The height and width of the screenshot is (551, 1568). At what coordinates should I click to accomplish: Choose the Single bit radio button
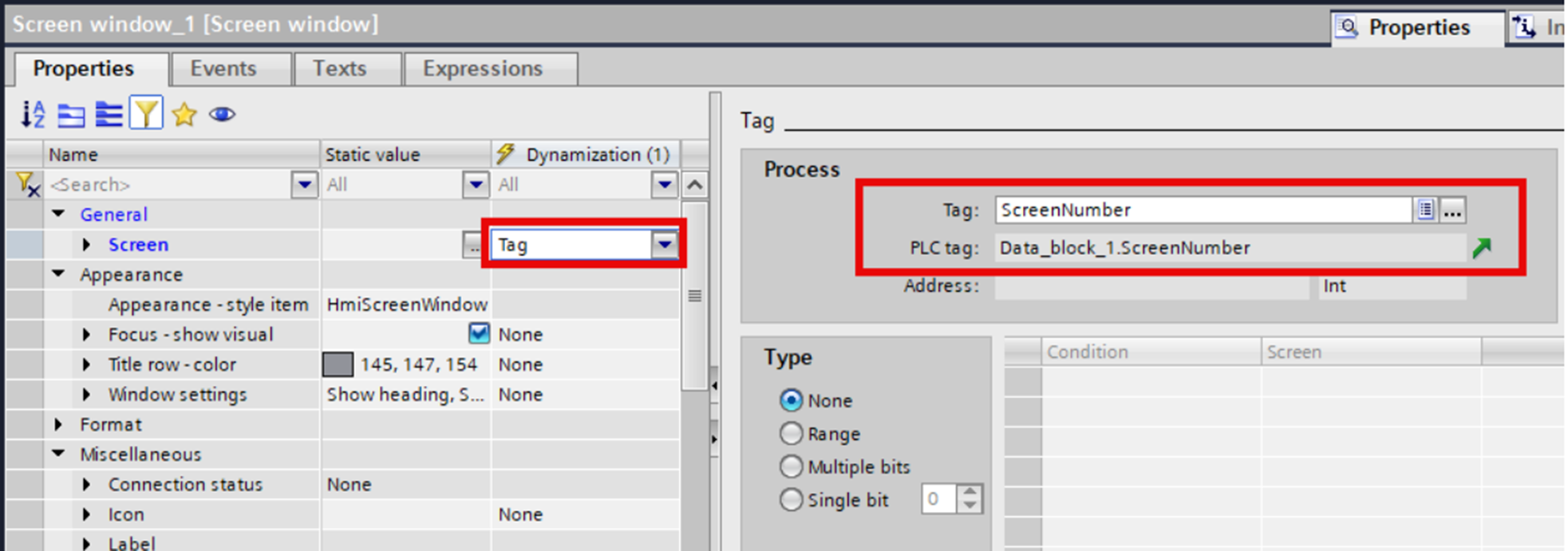pos(791,500)
